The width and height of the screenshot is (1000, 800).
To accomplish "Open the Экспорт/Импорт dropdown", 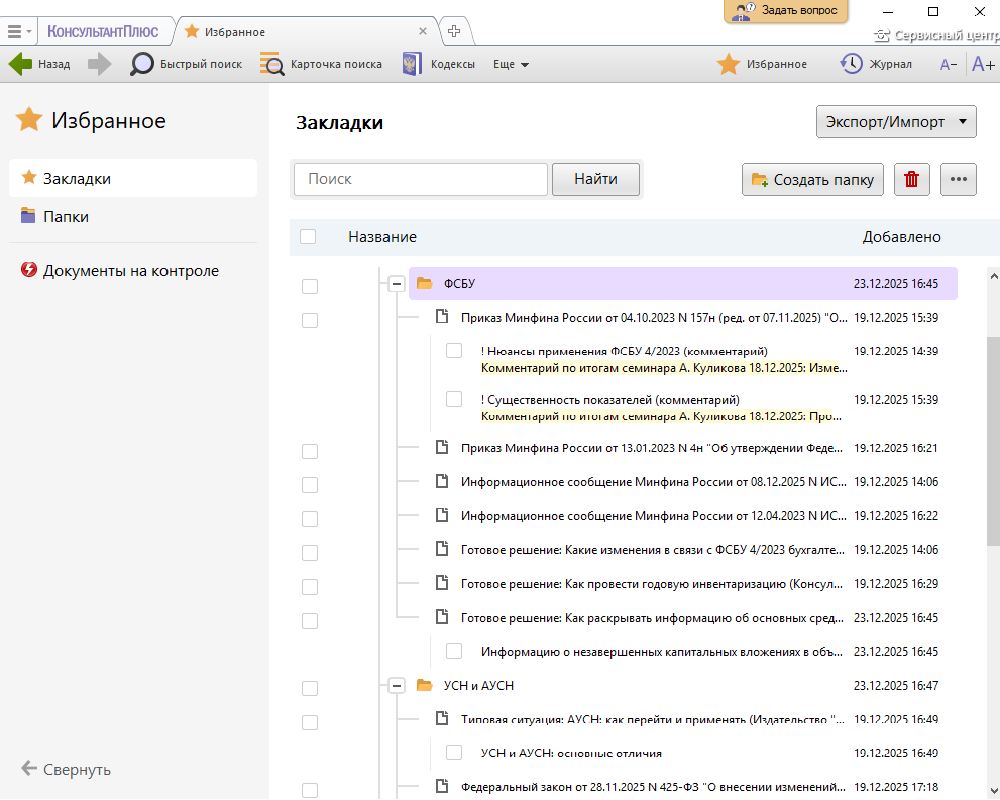I will click(896, 122).
